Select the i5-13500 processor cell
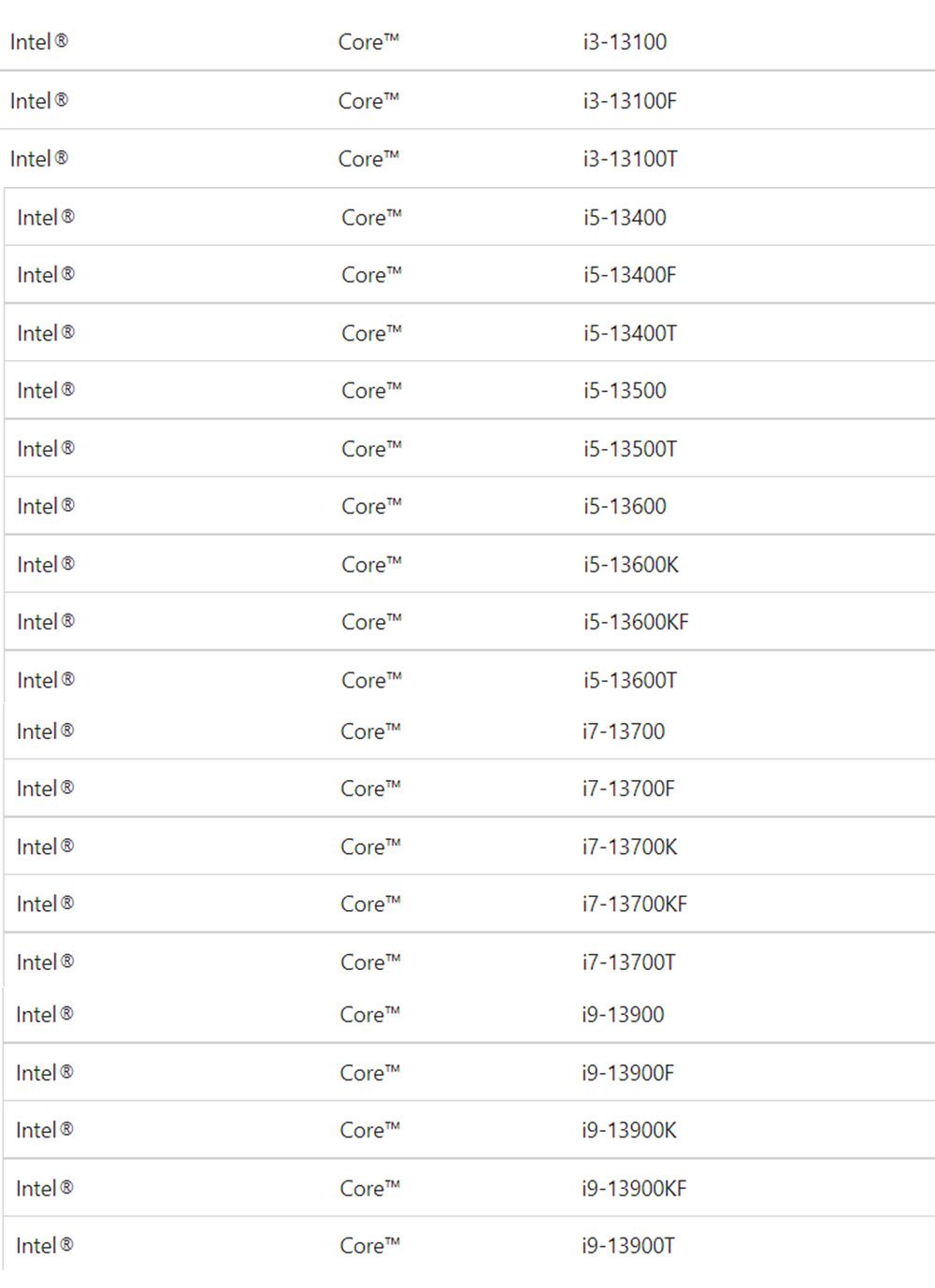935x1288 pixels. point(625,391)
